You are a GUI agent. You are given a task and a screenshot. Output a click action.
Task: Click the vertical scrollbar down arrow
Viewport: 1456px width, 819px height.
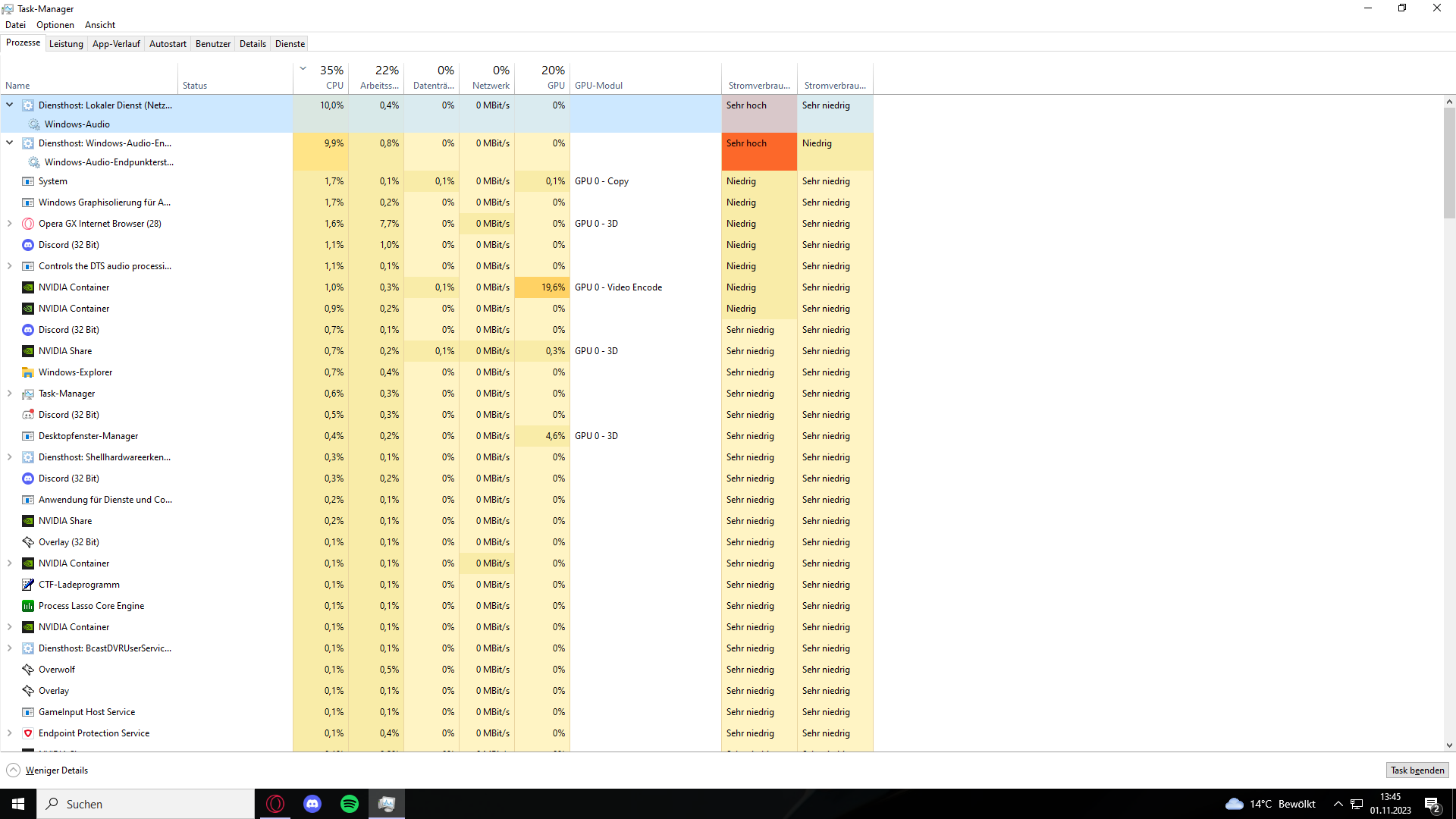(1449, 745)
